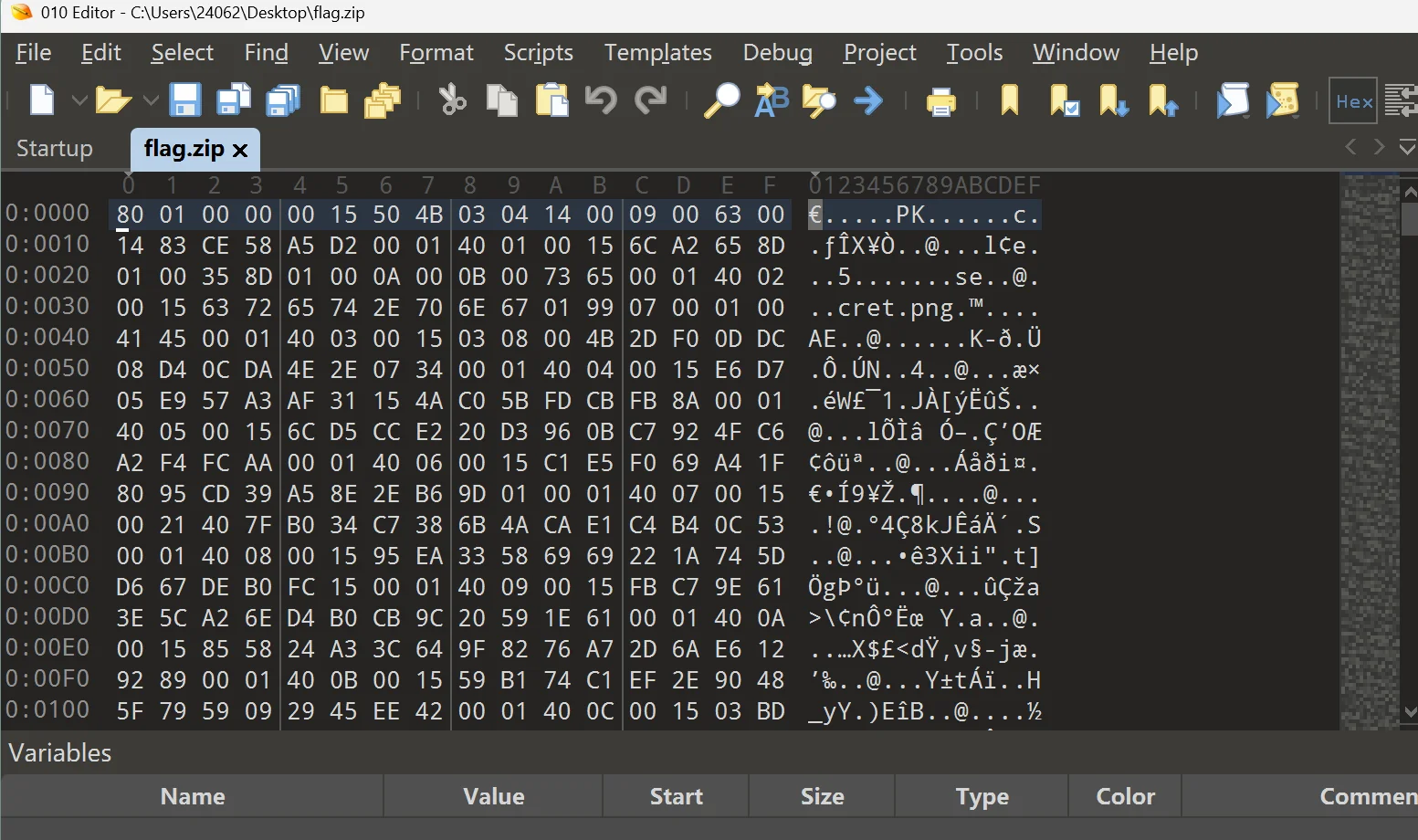Print the file with printer icon
1418x840 pixels.
coord(940,100)
